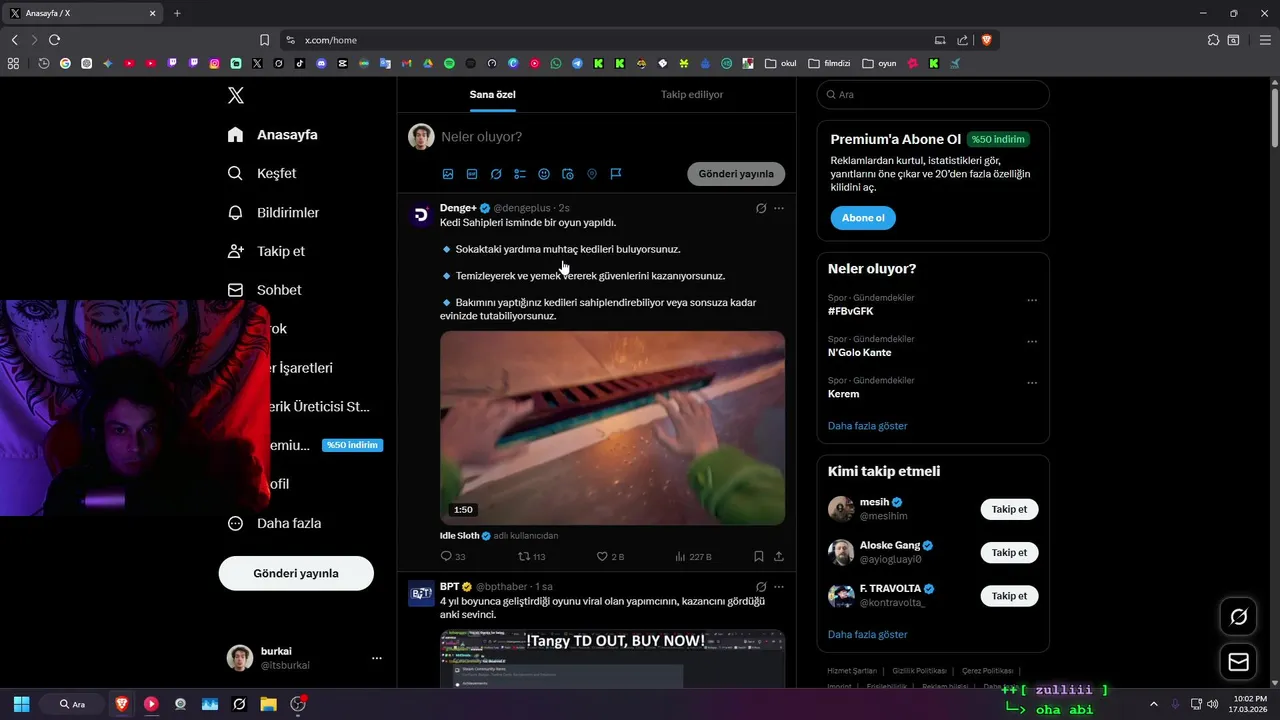The image size is (1280, 720).
Task: Open the Windows Start menu
Action: pyautogui.click(x=21, y=704)
